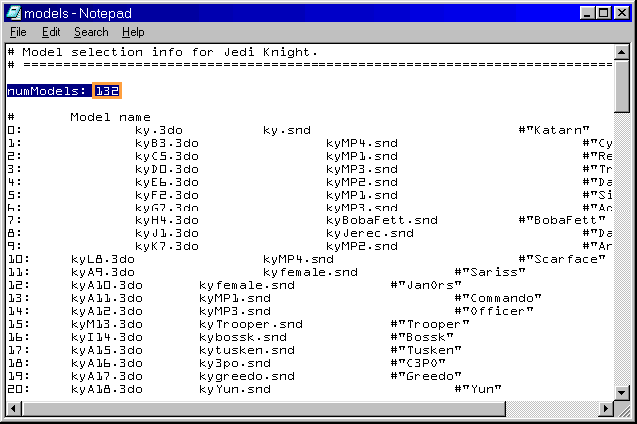This screenshot has height=424, width=637.
Task: Click kyMP4.snd in row 1
Action: [362, 143]
